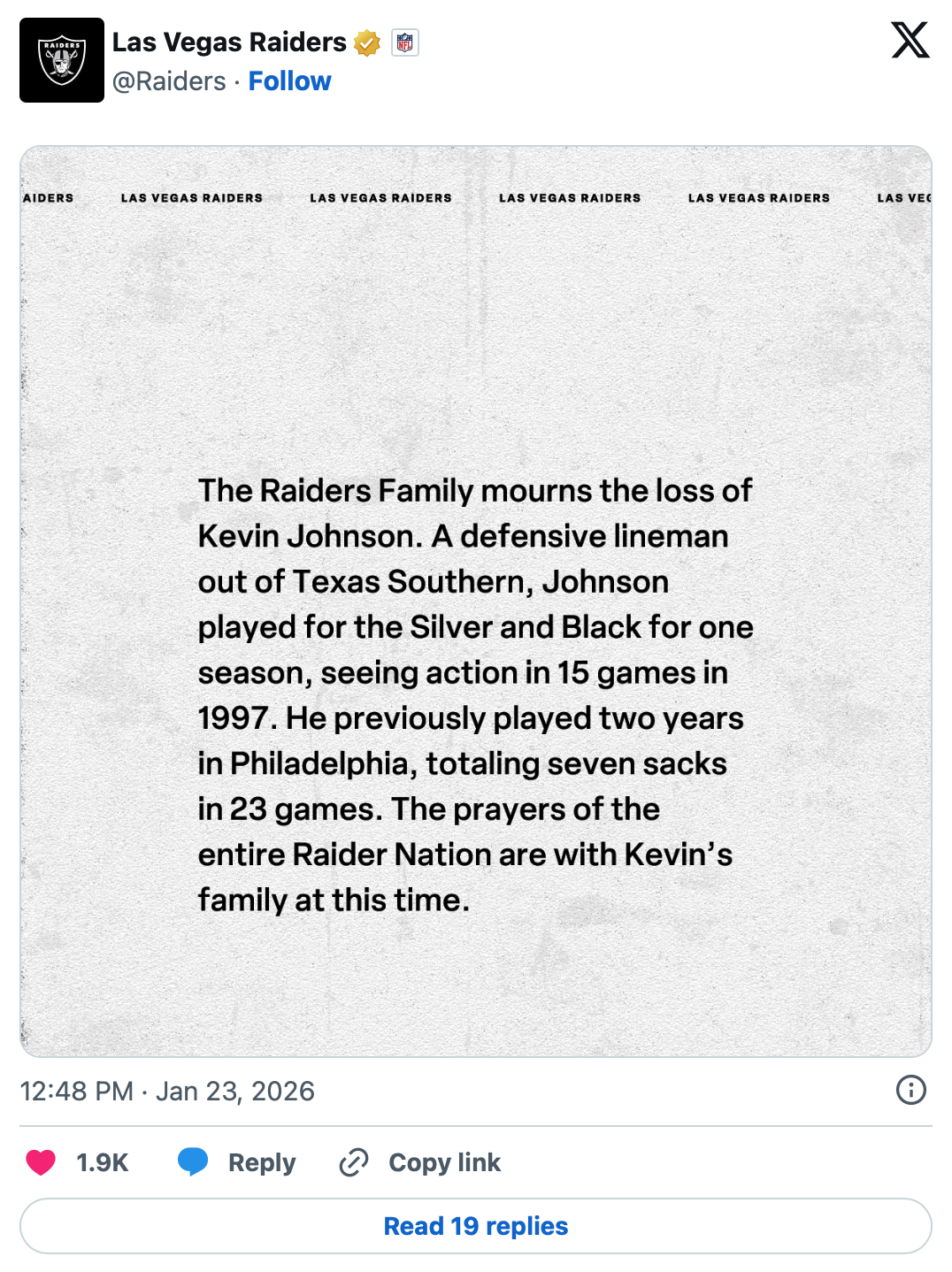
Task: Click the blue reply speech bubble icon
Action: [193, 1161]
